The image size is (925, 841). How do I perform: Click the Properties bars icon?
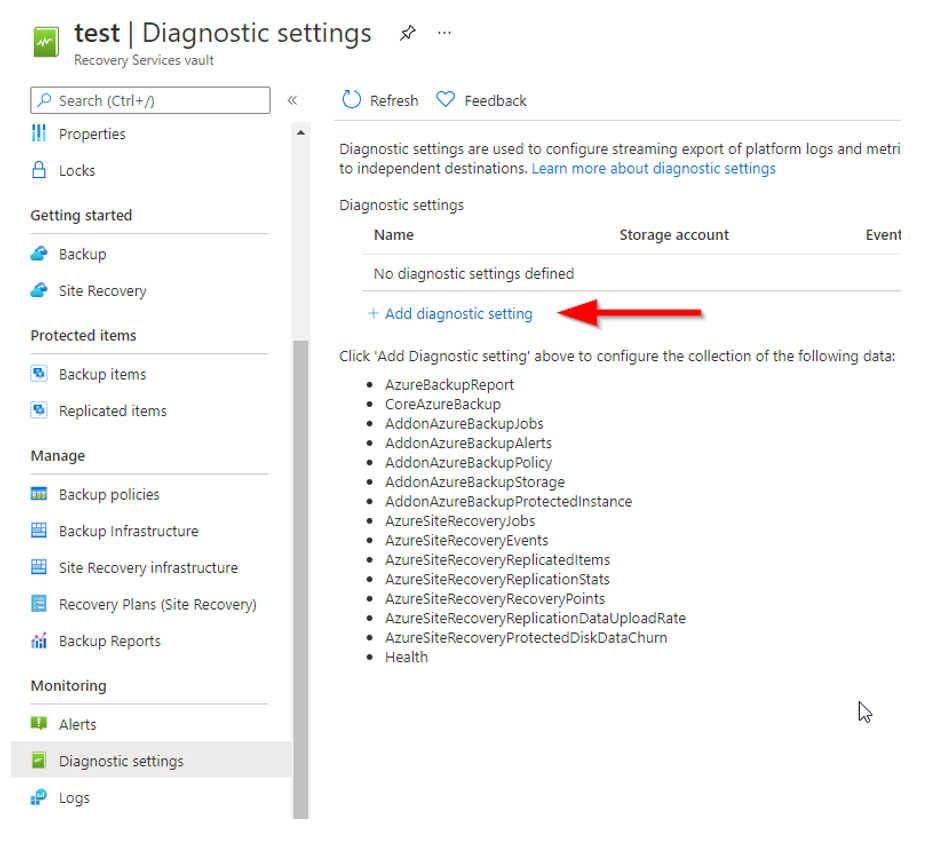click(x=39, y=133)
